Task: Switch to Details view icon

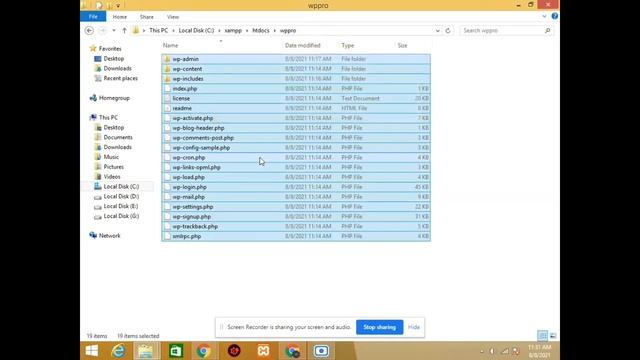Action: [x=542, y=336]
